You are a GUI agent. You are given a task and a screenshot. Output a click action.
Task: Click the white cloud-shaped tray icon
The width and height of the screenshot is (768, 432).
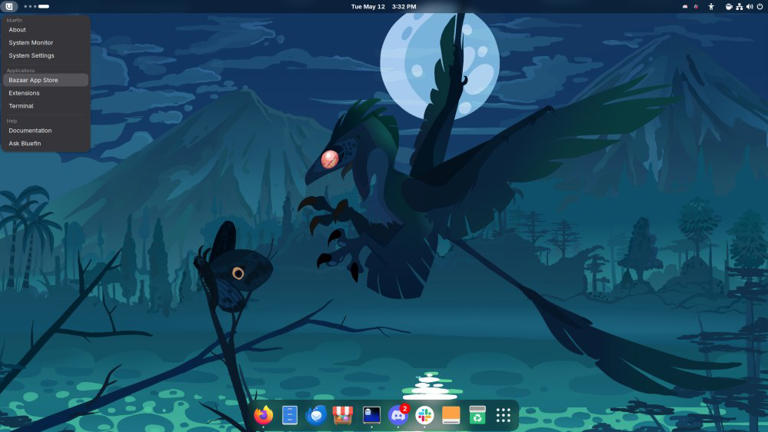685,6
